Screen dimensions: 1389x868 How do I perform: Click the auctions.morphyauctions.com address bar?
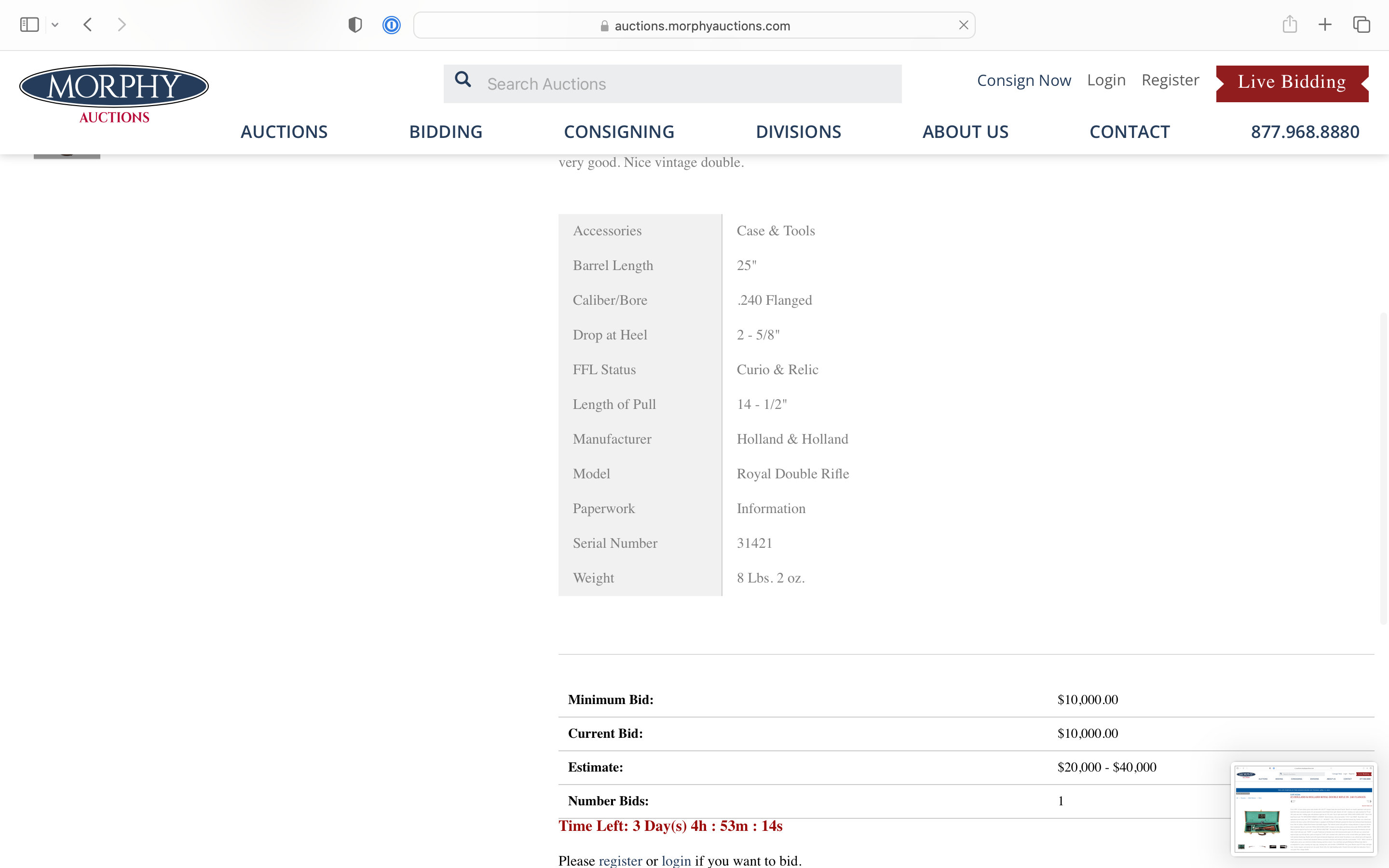(x=694, y=25)
